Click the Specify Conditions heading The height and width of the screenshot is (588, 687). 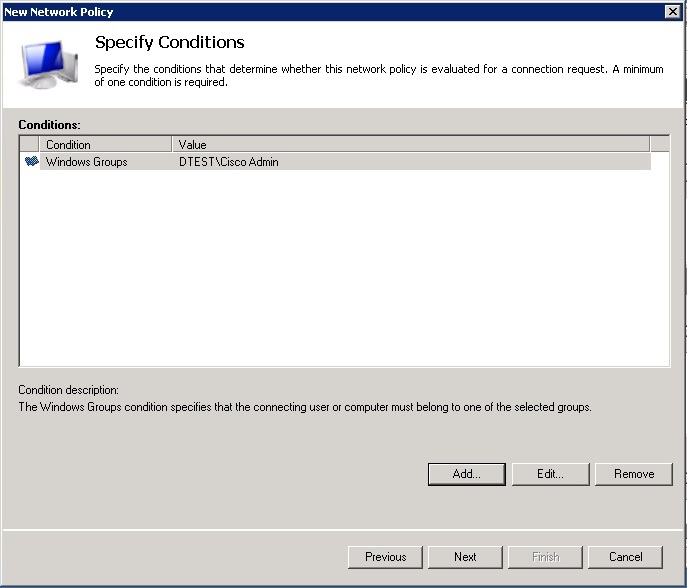169,43
